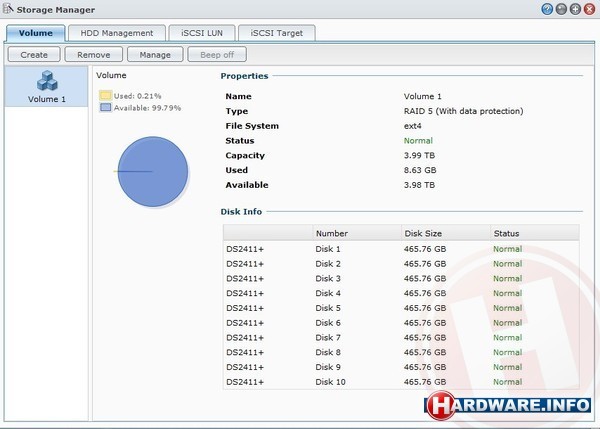This screenshot has height=429, width=600.
Task: Click the green Normal status in Properties
Action: tap(418, 141)
